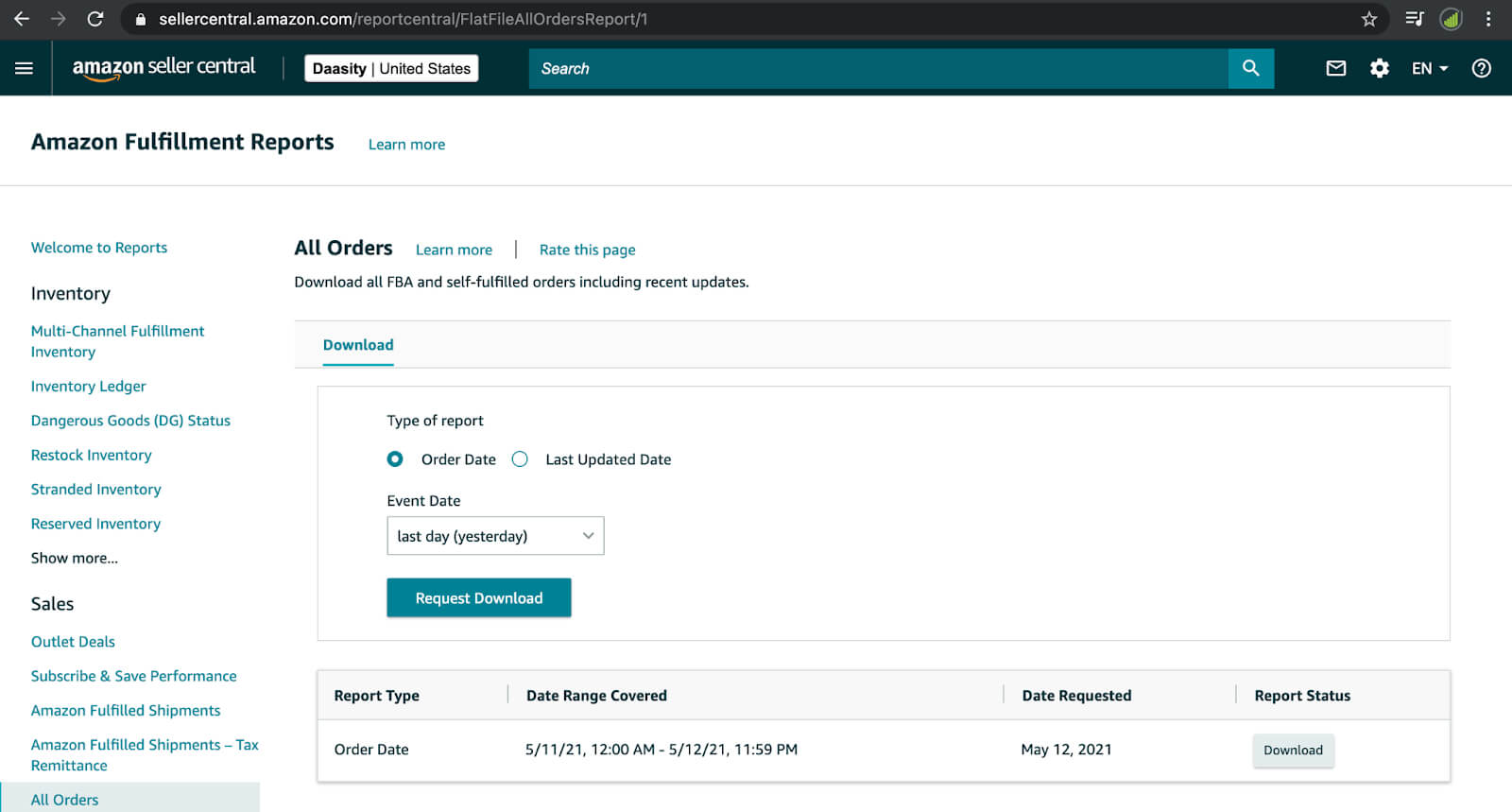This screenshot has width=1512, height=812.
Task: Open Multi-Channel Fulfillment Inventory report
Action: click(117, 341)
